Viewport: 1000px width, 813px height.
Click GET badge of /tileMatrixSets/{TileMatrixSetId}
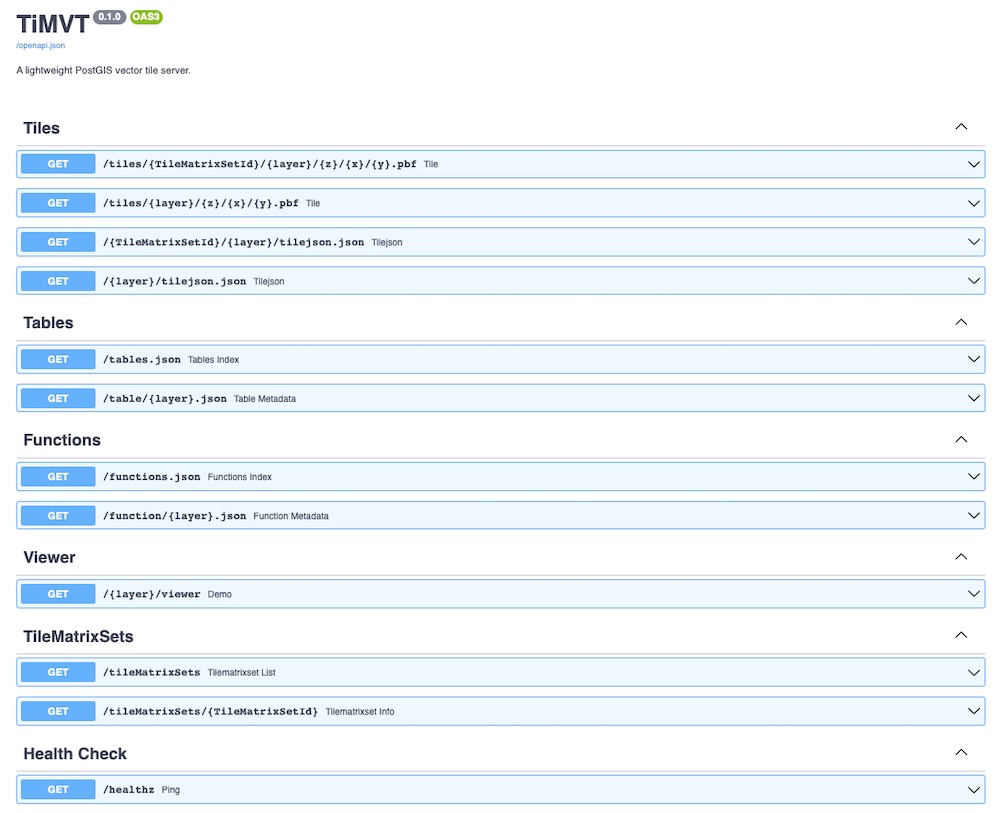(x=58, y=712)
